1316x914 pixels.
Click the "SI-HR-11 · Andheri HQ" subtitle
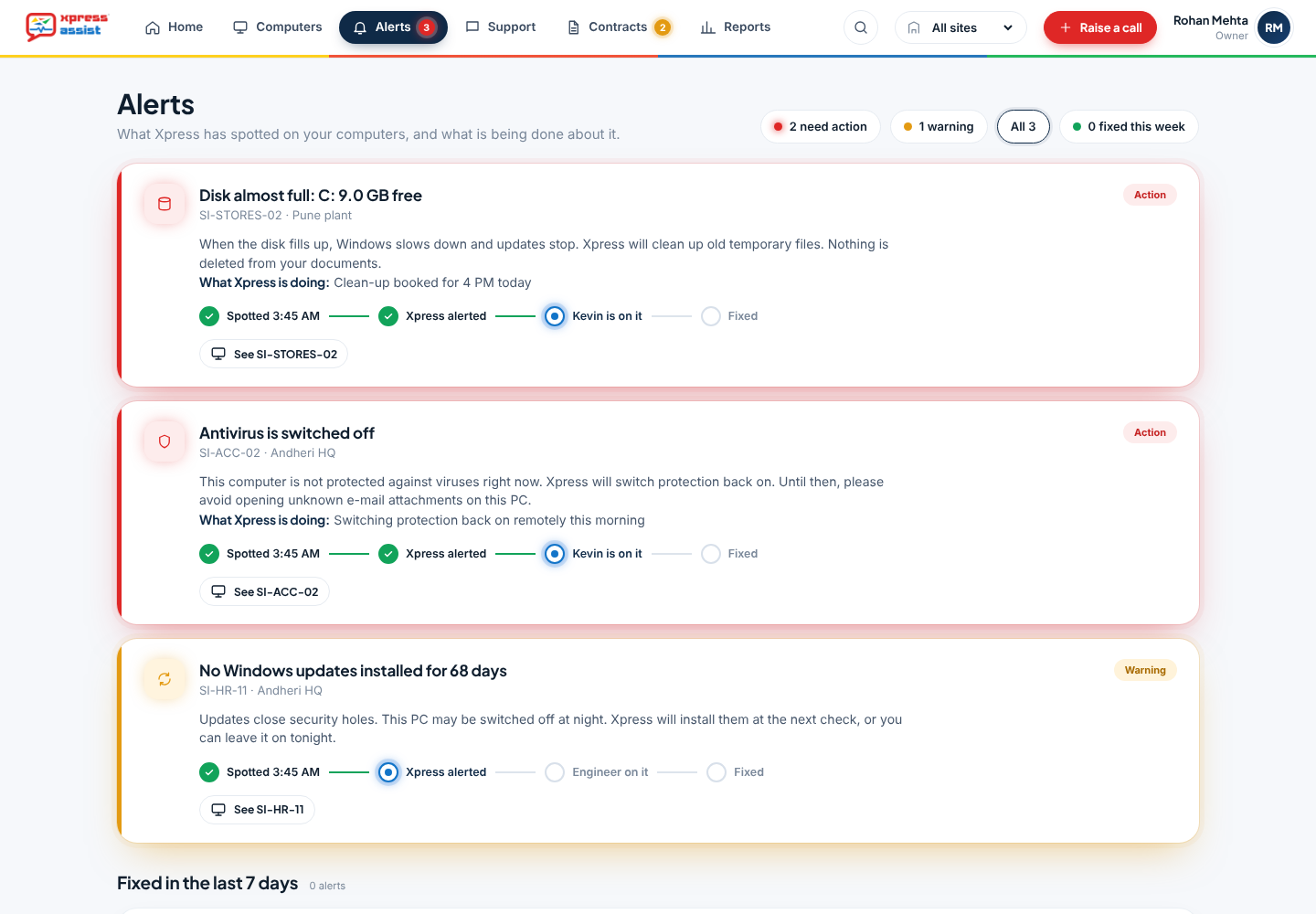point(260,691)
